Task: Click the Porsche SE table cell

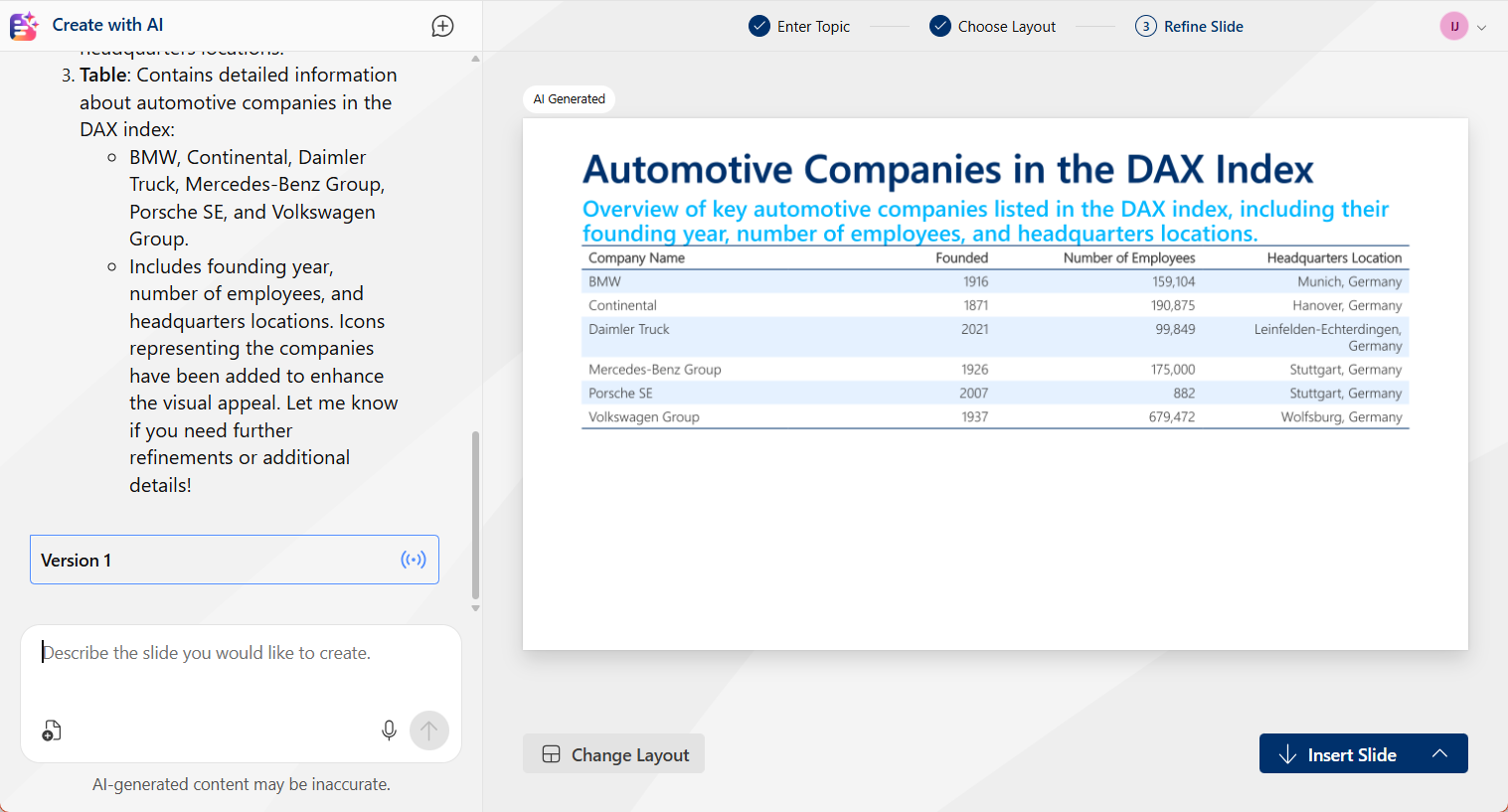Action: 620,393
